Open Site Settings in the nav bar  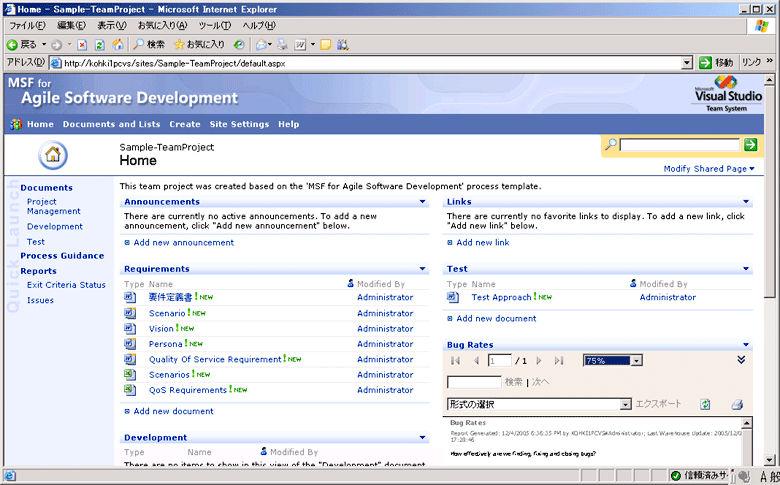(x=239, y=124)
